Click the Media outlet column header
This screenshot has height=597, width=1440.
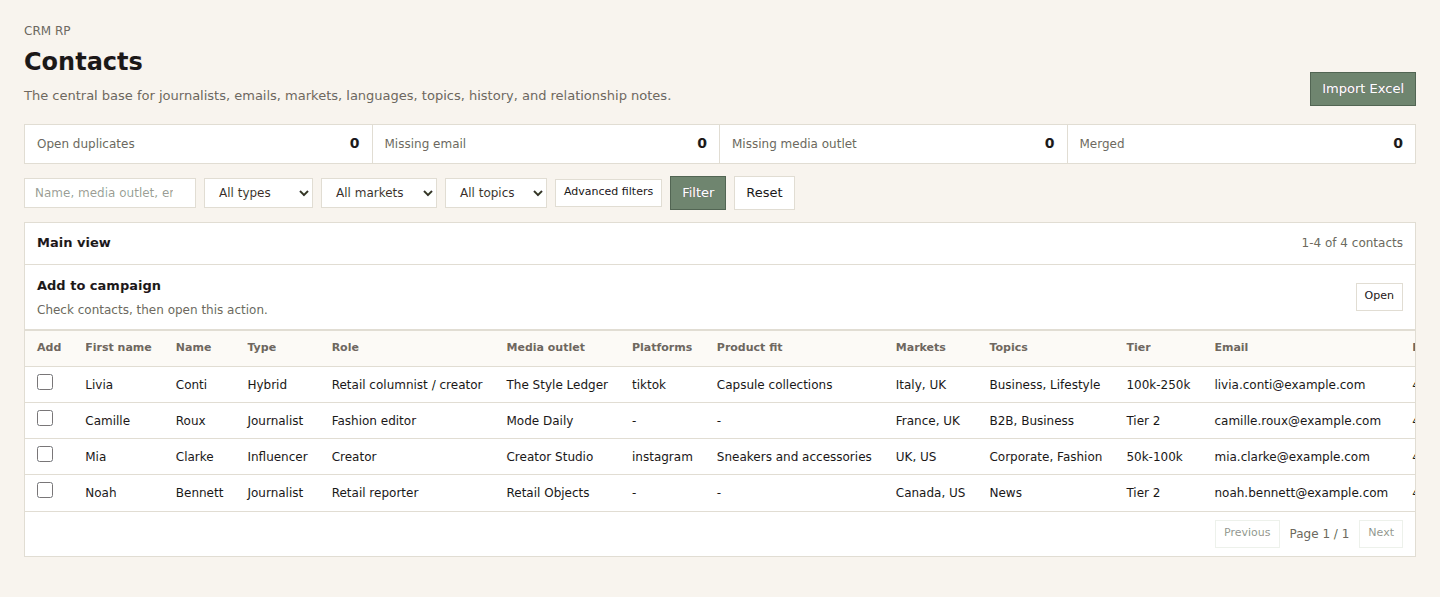(546, 348)
